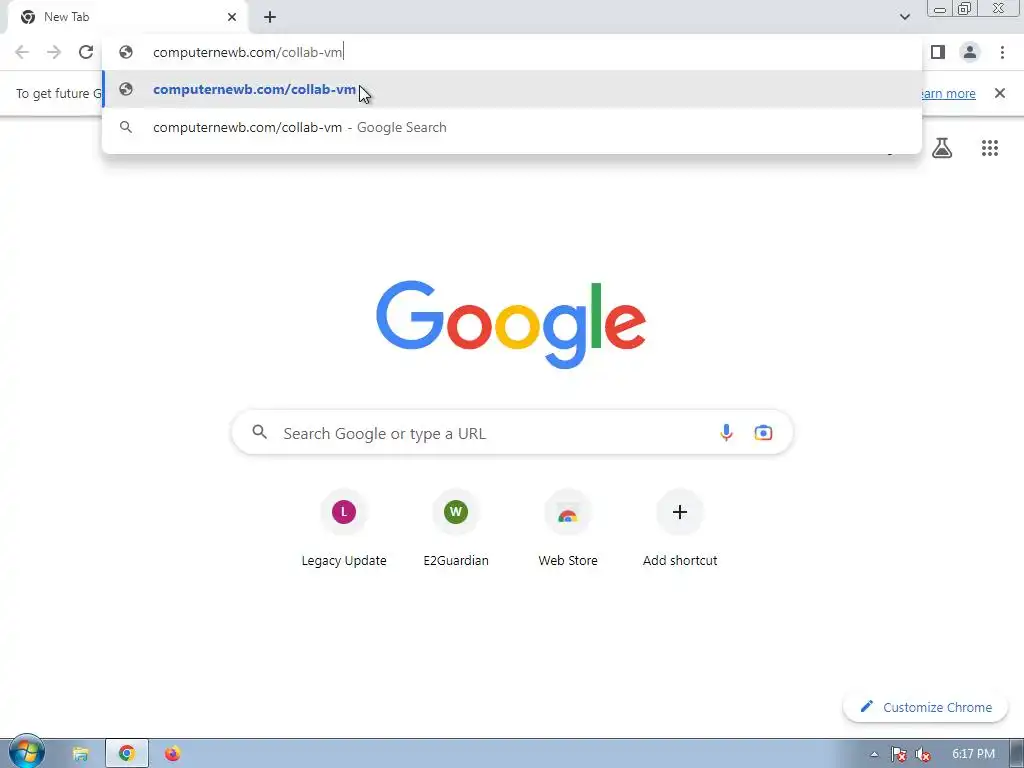Open the Web Store shortcut
Image resolution: width=1024 pixels, height=768 pixels.
pos(568,530)
